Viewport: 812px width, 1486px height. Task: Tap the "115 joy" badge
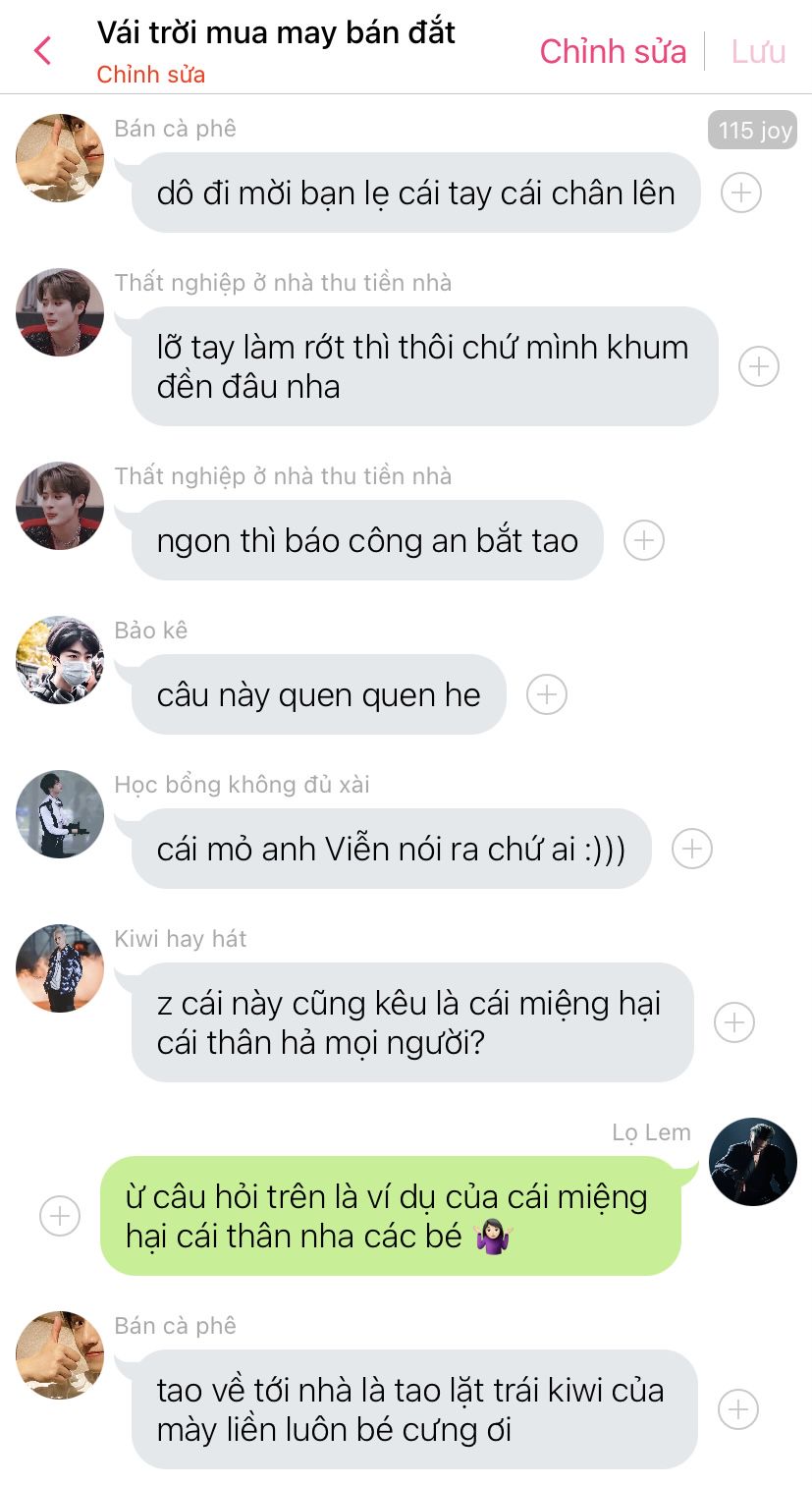click(751, 130)
